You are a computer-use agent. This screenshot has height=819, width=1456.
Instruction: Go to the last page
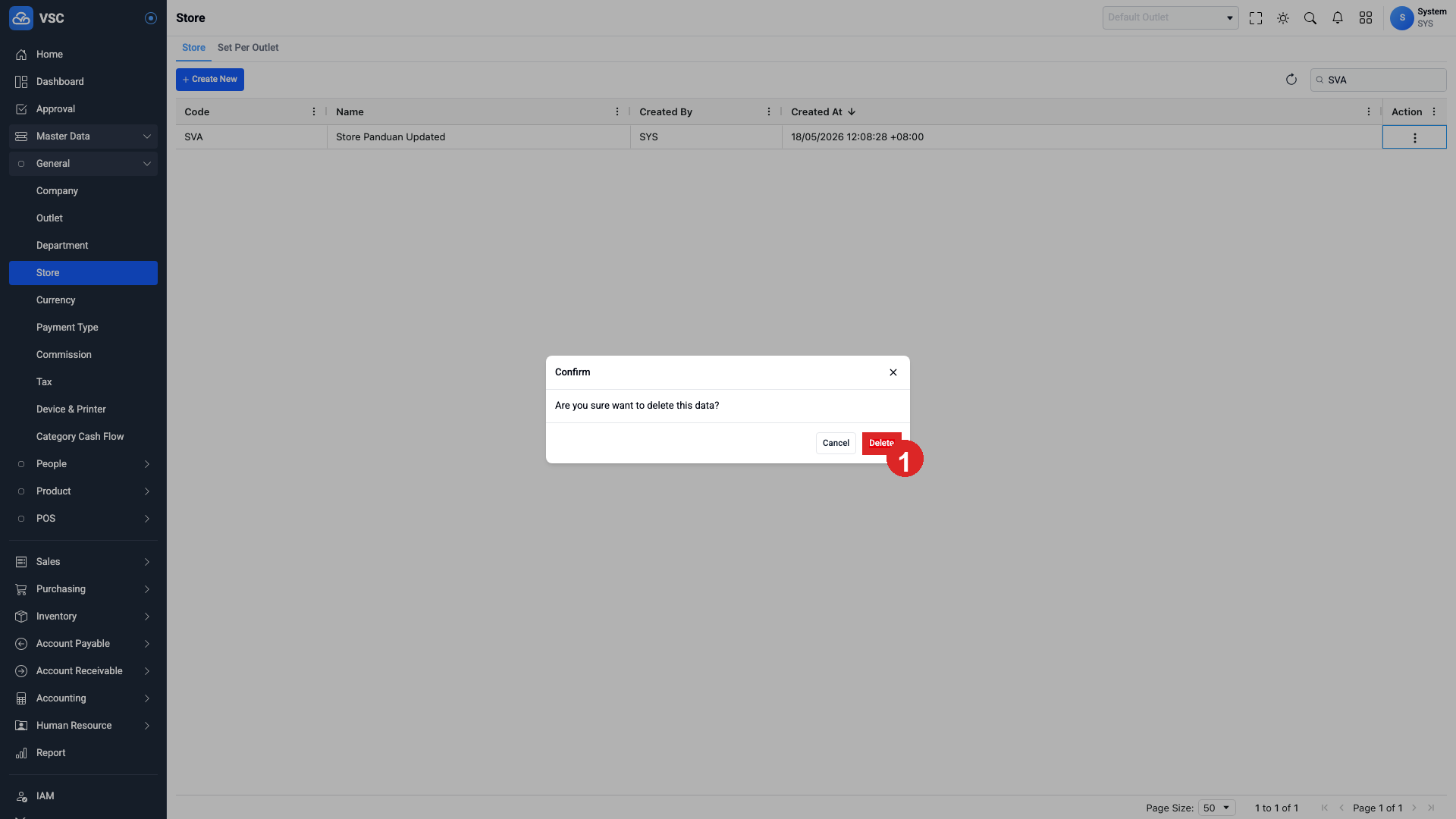pyautogui.click(x=1431, y=808)
